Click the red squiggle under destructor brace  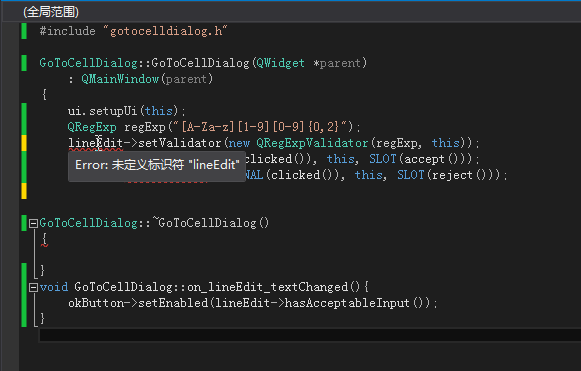pos(44,245)
